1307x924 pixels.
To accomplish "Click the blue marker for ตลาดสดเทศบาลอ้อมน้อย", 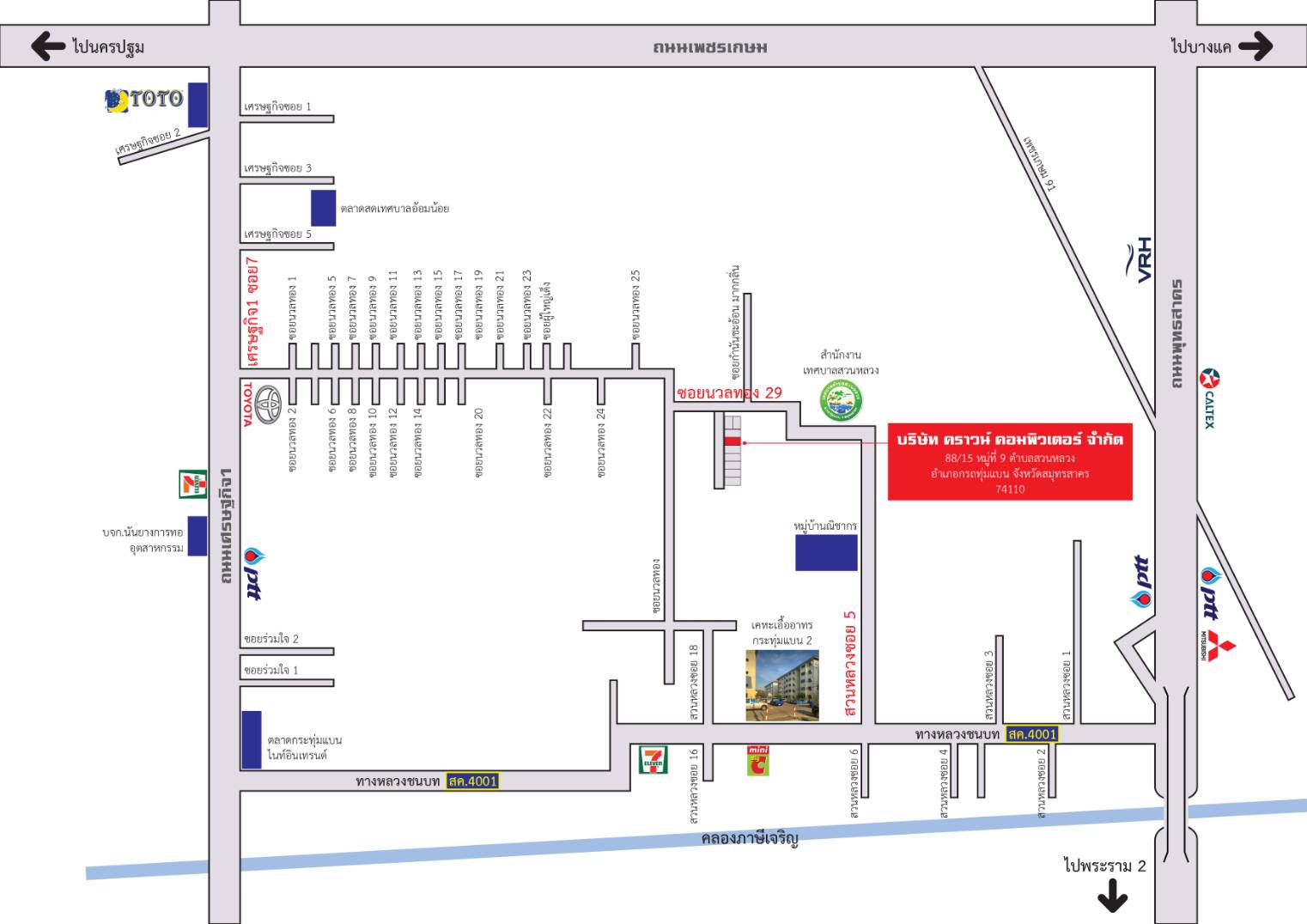I will click(323, 209).
